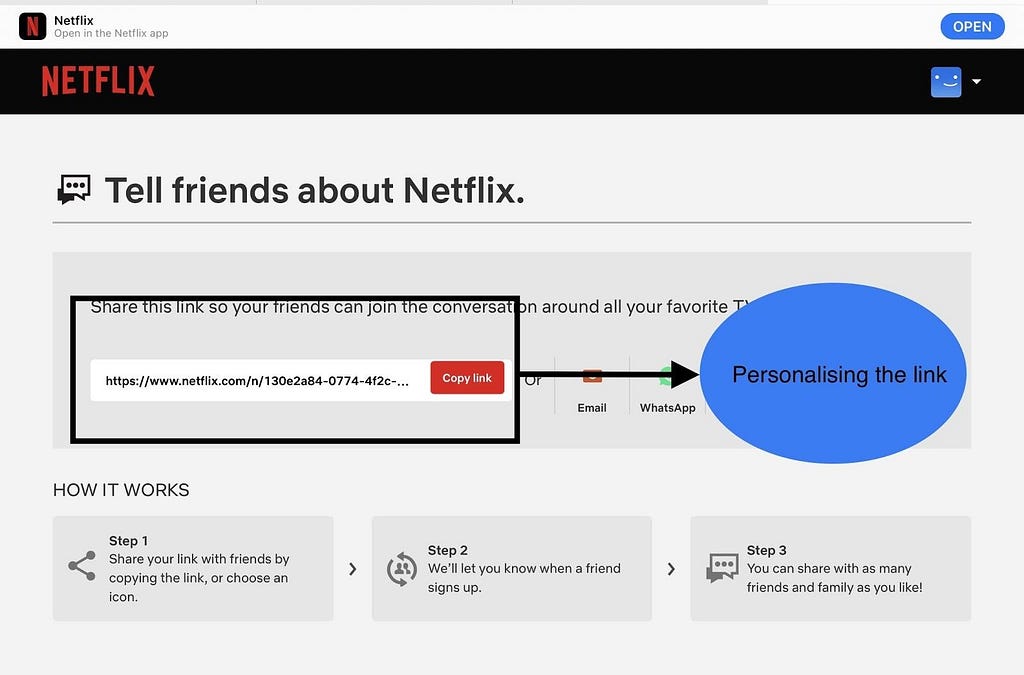Viewport: 1024px width, 675px height.
Task: Click the 'Tell friends about Netflix.' heading
Action: [x=314, y=191]
